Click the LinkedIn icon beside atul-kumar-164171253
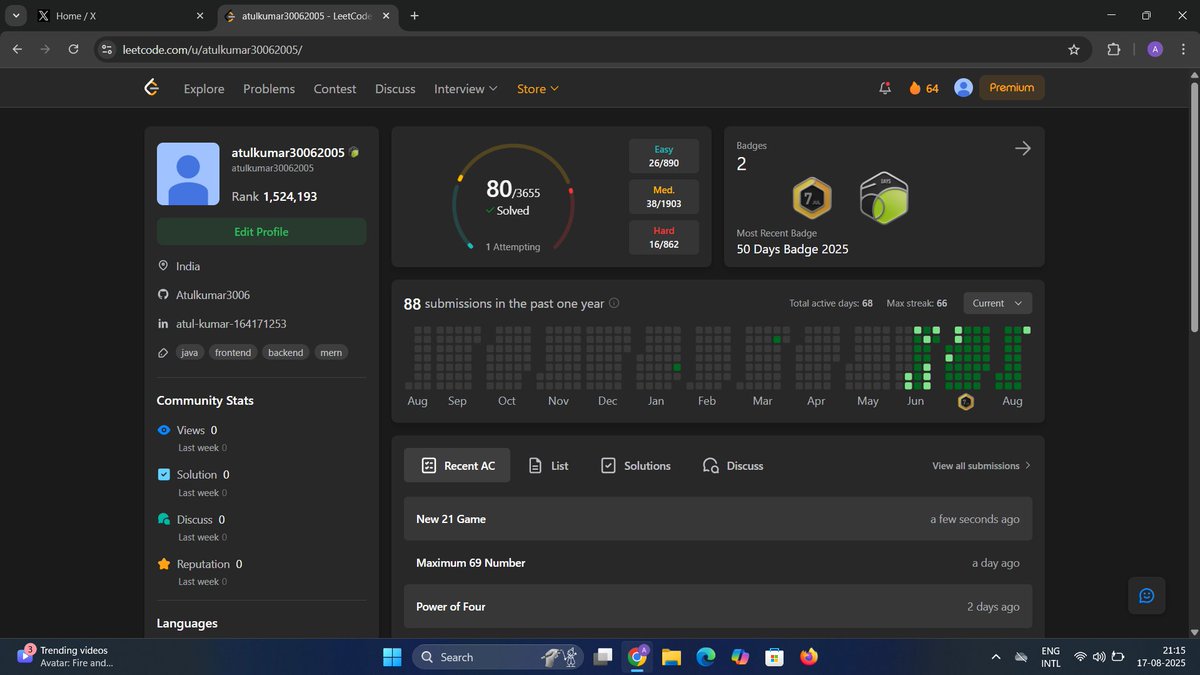The width and height of the screenshot is (1200, 675). tap(164, 324)
